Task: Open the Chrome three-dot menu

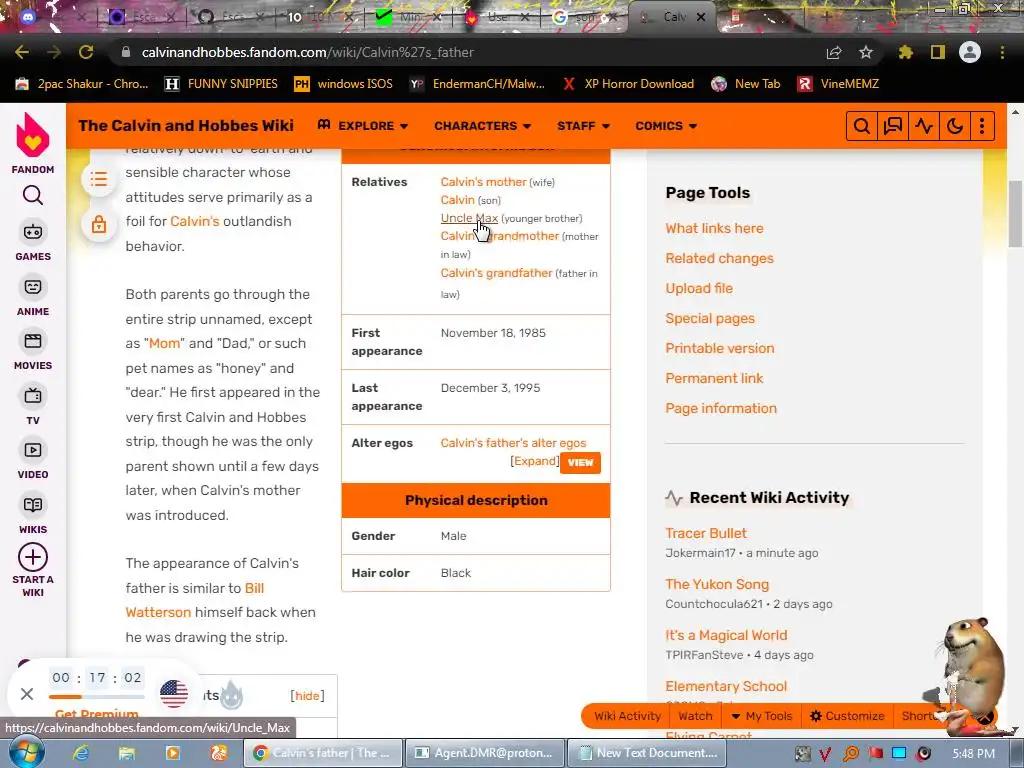Action: 1002,52
